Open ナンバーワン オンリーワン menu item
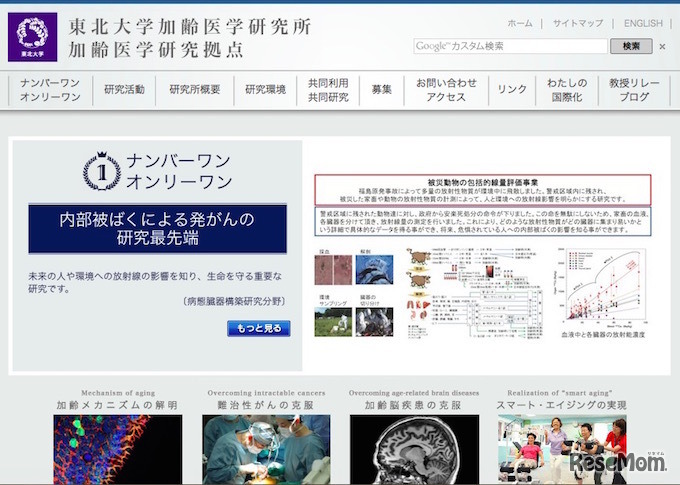 click(x=50, y=89)
